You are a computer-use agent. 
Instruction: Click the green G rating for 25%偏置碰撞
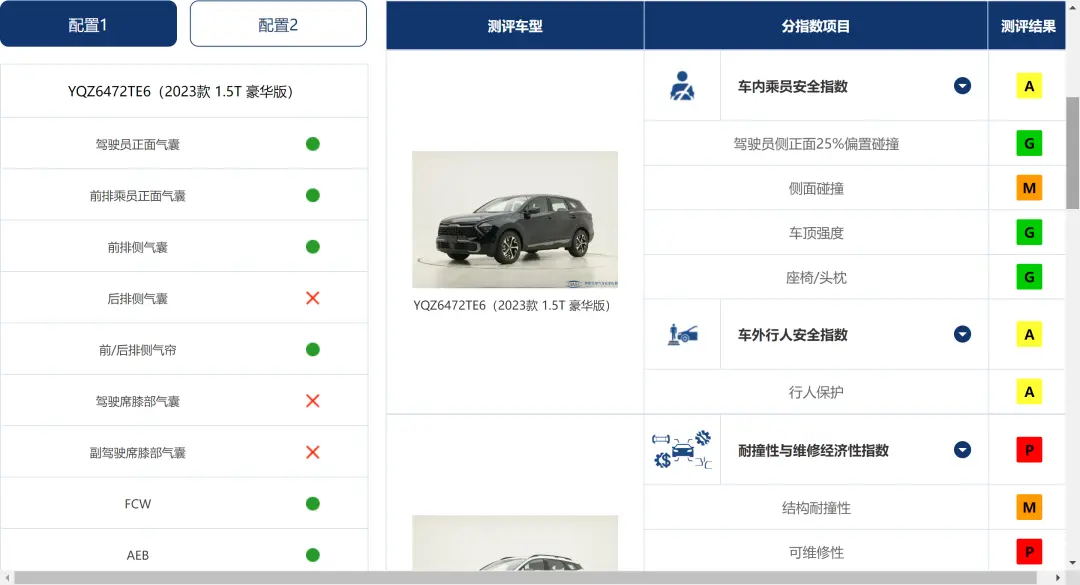click(x=1029, y=143)
